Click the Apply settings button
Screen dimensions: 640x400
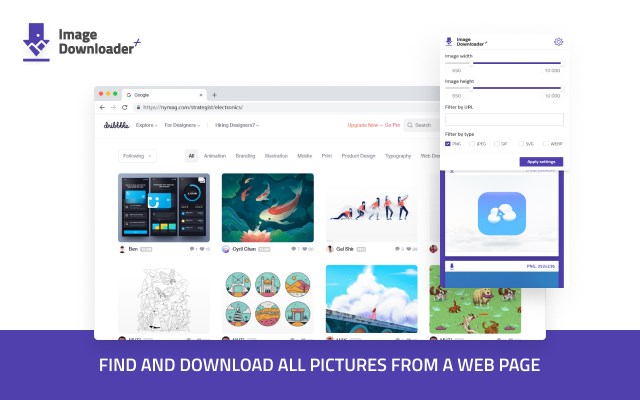click(x=541, y=162)
